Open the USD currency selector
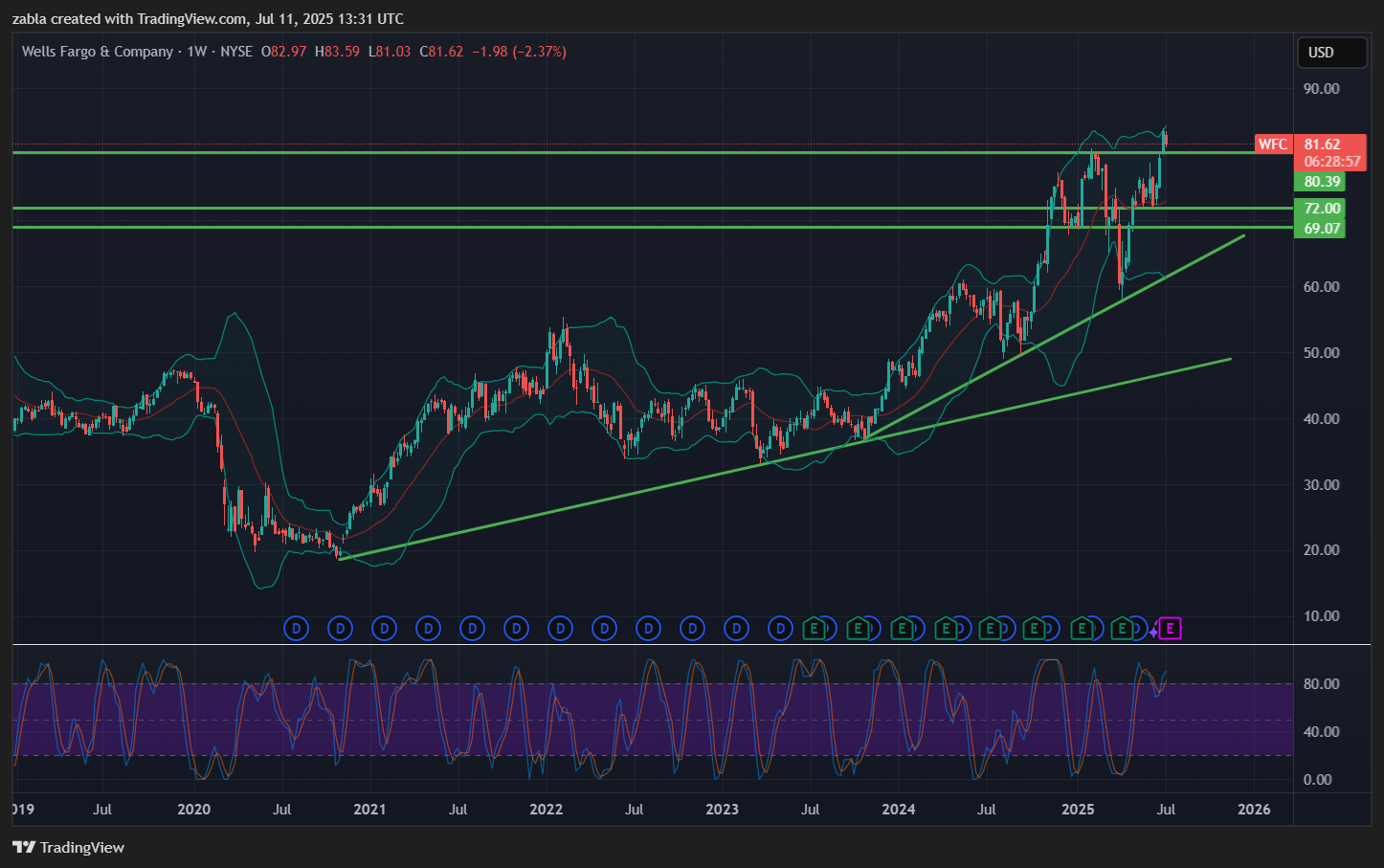This screenshot has width=1384, height=868. pyautogui.click(x=1331, y=53)
